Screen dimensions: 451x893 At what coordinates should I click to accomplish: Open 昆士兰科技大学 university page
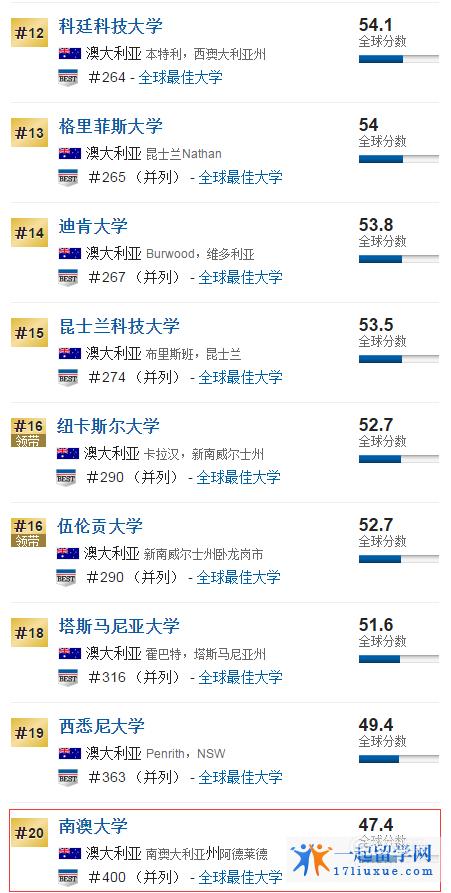point(119,326)
